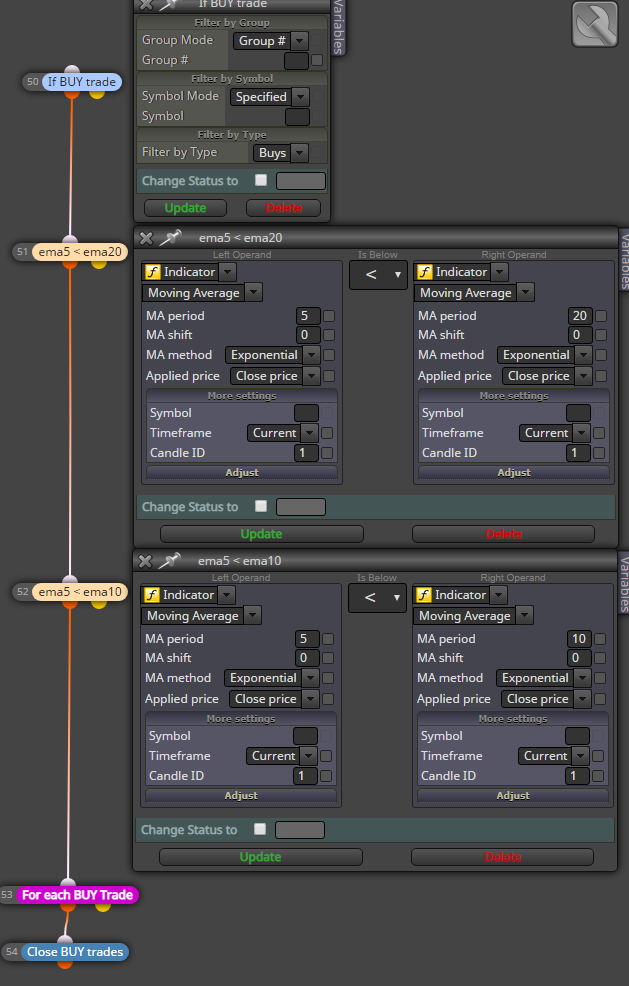Image resolution: width=629 pixels, height=986 pixels.
Task: Toggle MA period 5 checkbox in ema20 panel
Action: coord(329,316)
